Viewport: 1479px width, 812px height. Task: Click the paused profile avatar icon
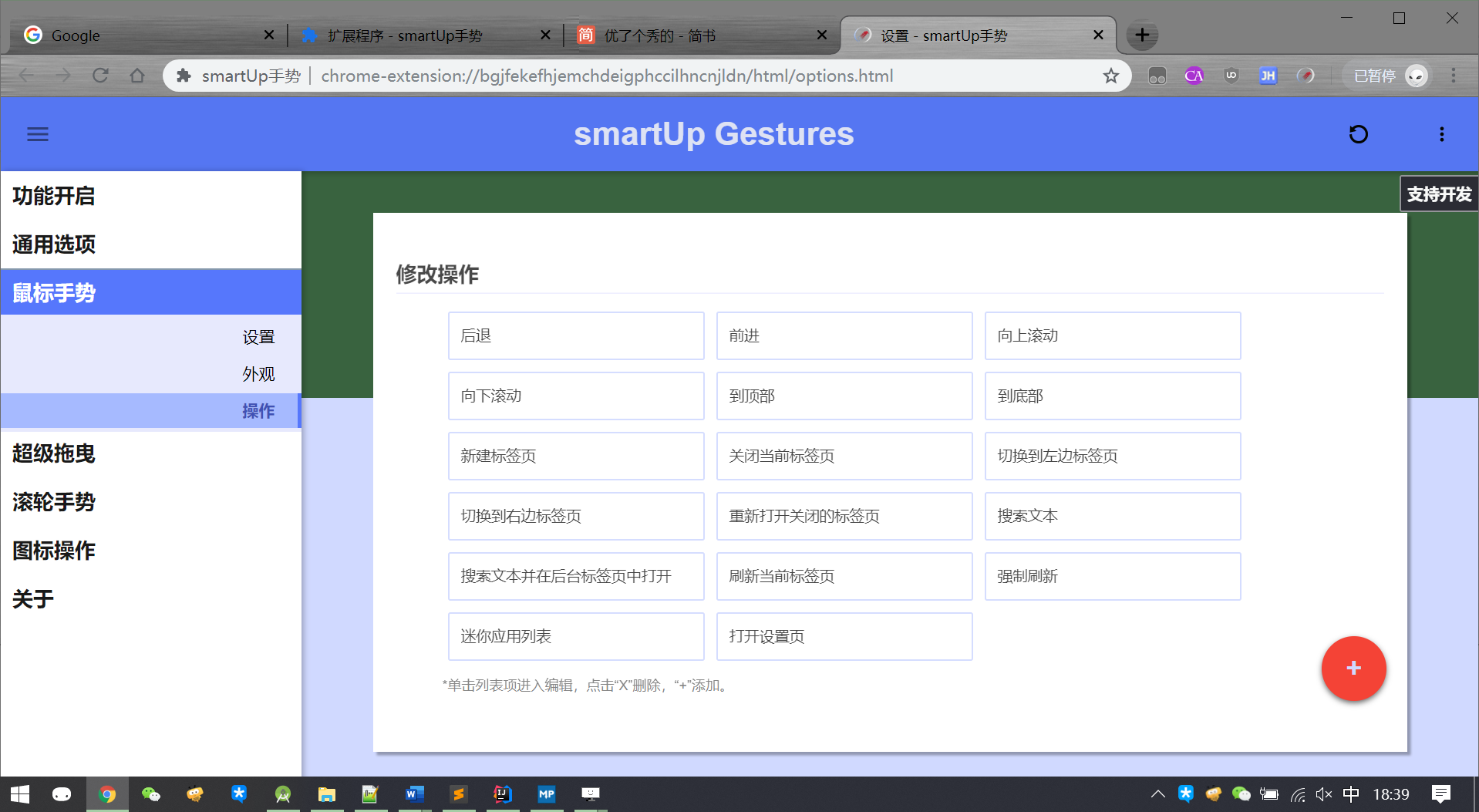pos(1417,75)
